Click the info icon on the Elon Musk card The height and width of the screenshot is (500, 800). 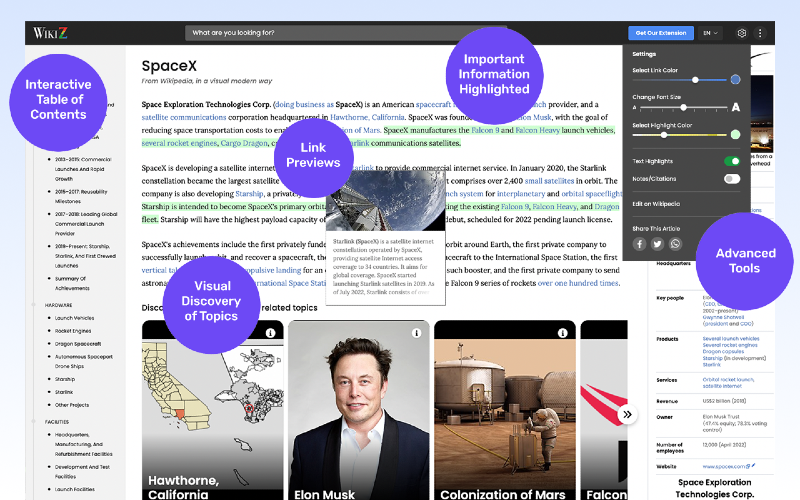[416, 333]
